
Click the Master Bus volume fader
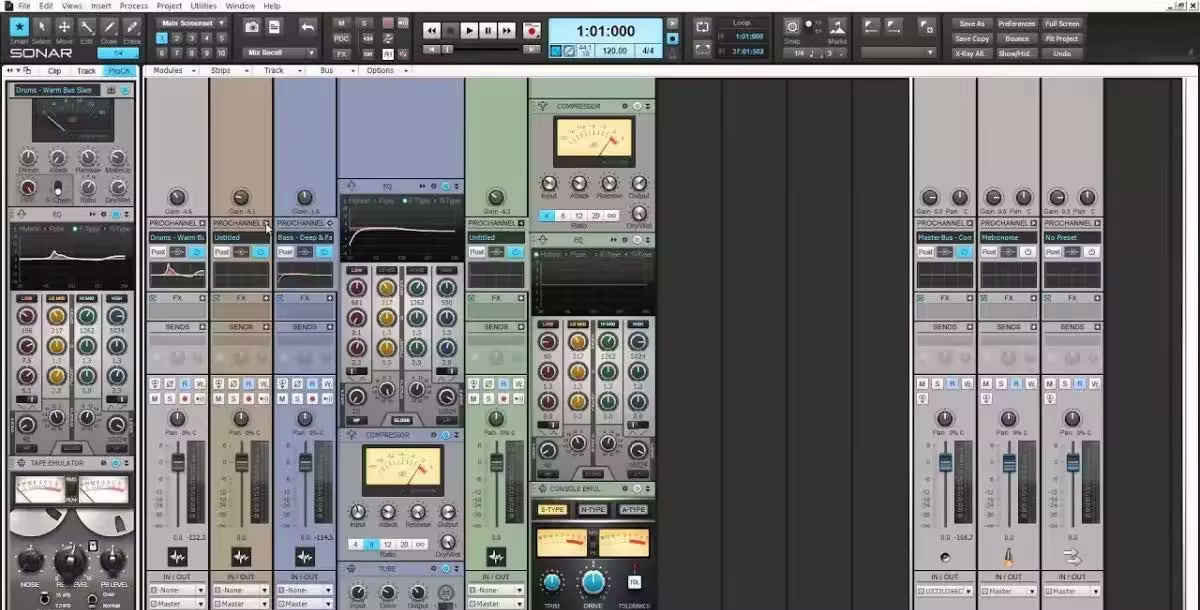[945, 463]
